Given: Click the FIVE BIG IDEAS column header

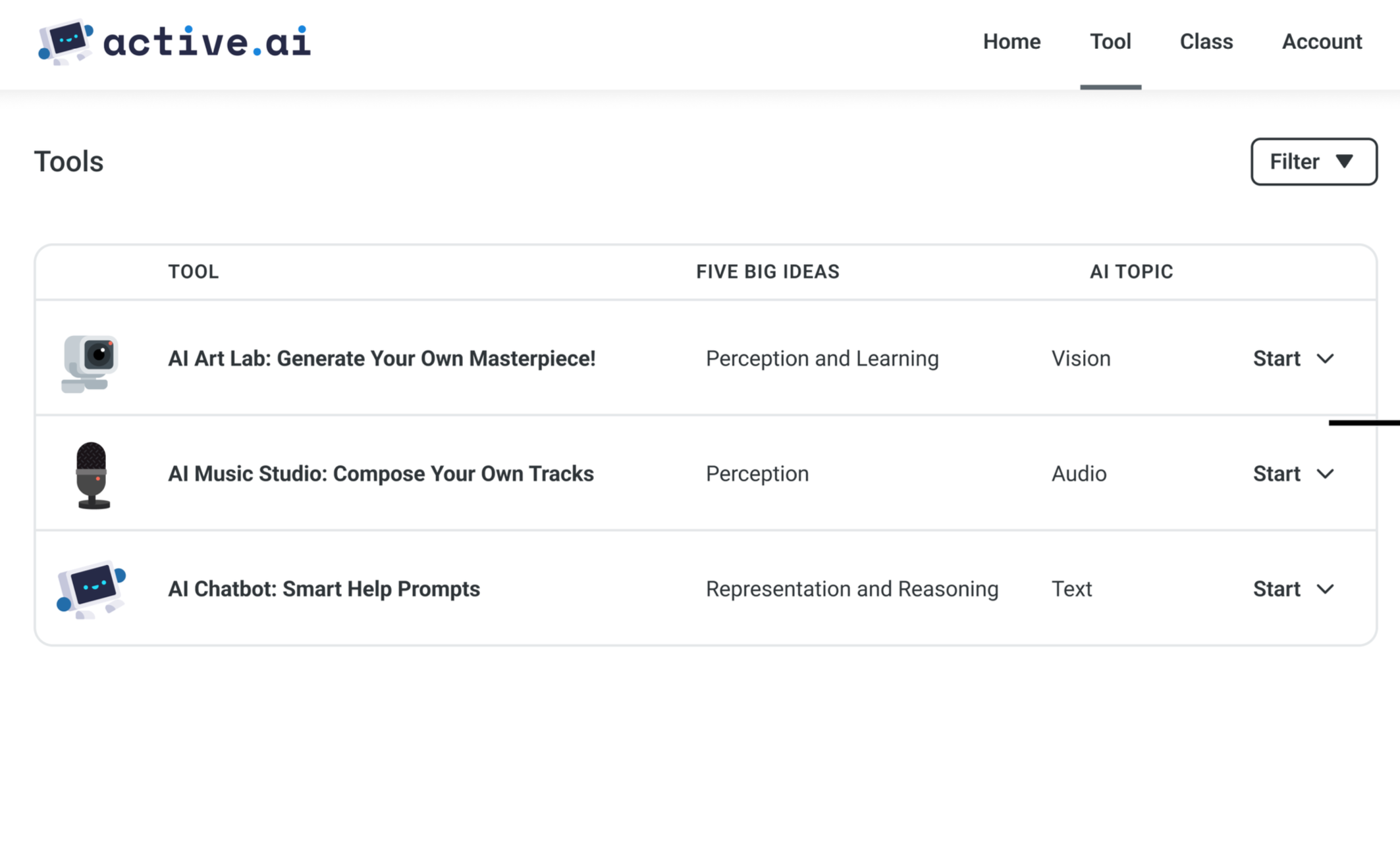Looking at the screenshot, I should [x=767, y=272].
